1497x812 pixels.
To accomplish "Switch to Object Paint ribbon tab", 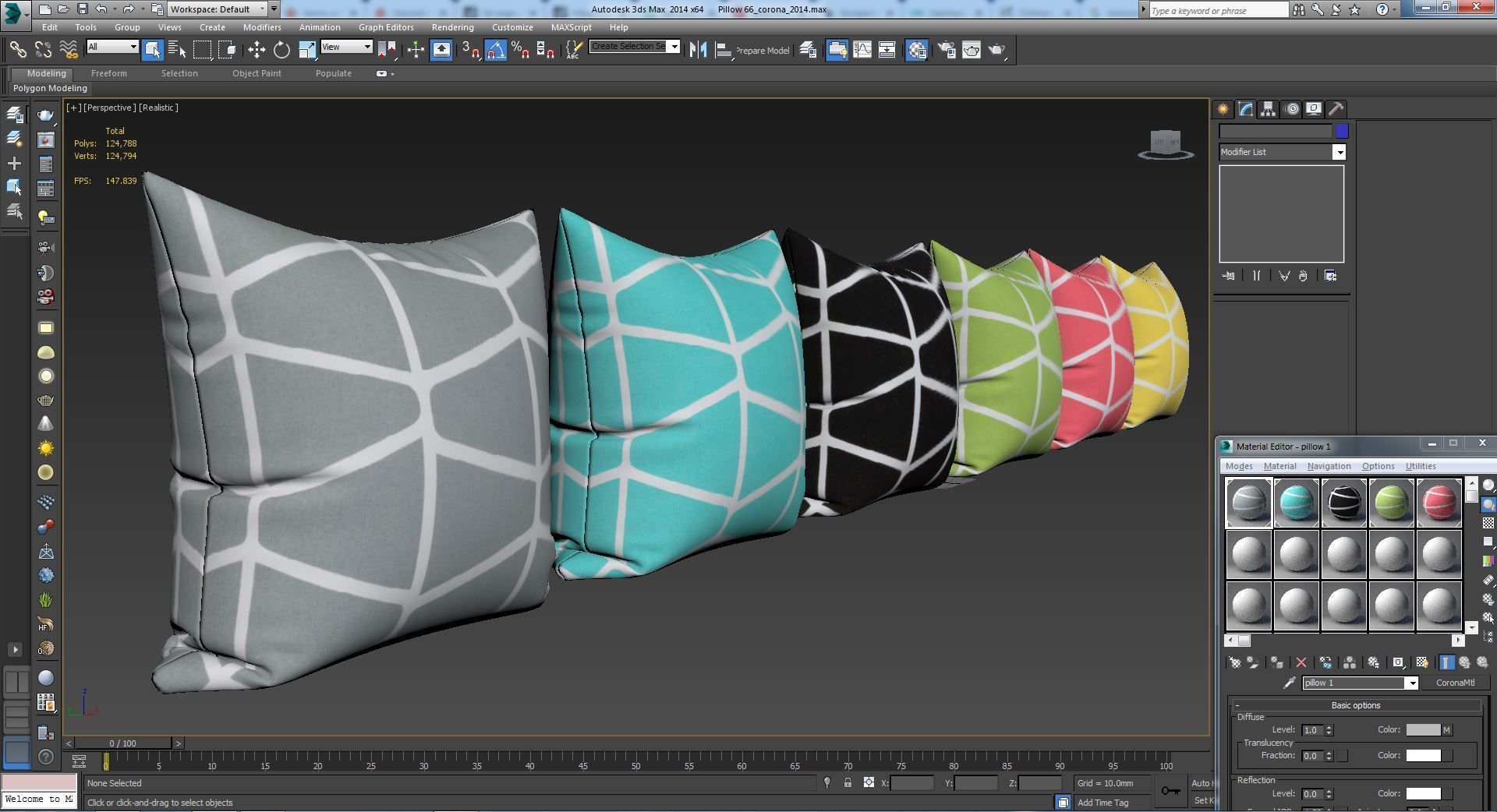I will (x=257, y=73).
